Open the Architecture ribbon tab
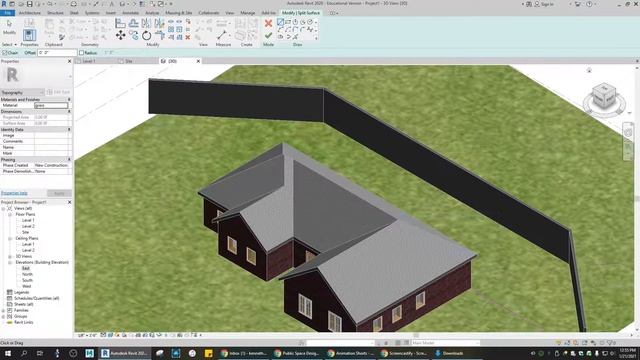Screen dimensions: 640x360 coord(30,13)
